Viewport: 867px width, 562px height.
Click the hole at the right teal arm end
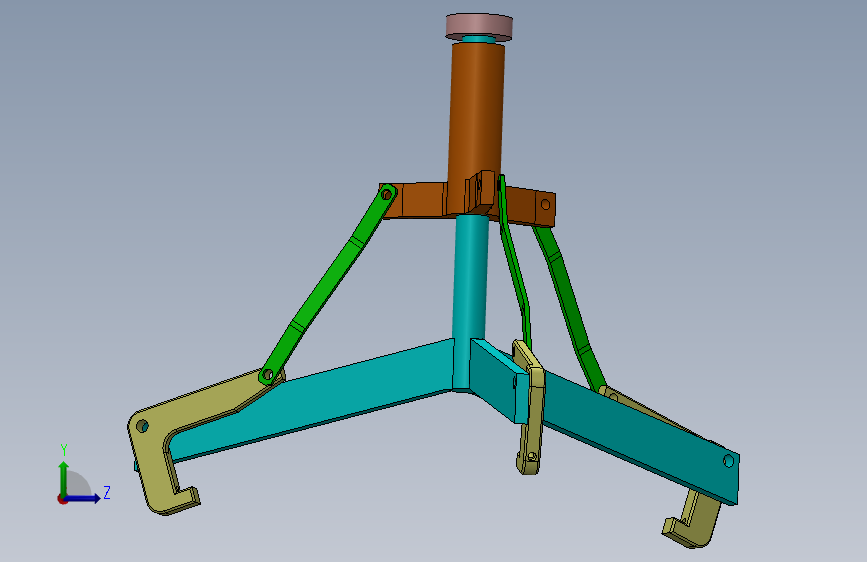tap(729, 460)
